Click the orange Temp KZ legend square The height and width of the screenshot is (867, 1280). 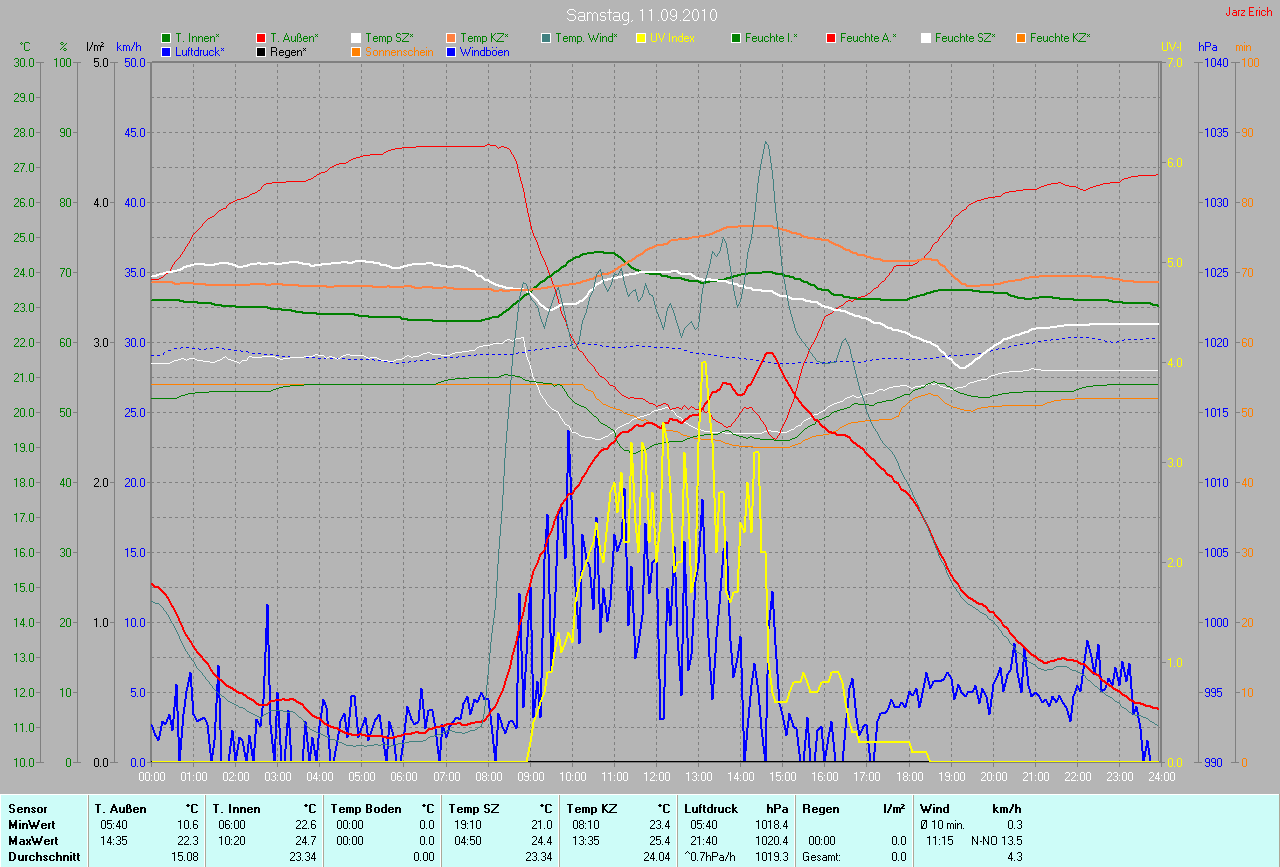[451, 37]
